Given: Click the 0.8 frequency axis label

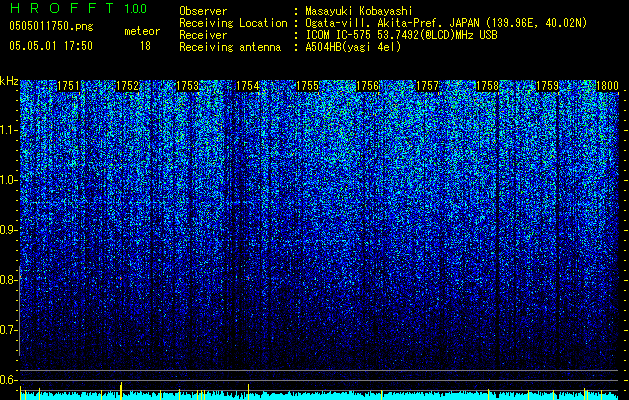Looking at the screenshot, I should pyautogui.click(x=8, y=280).
